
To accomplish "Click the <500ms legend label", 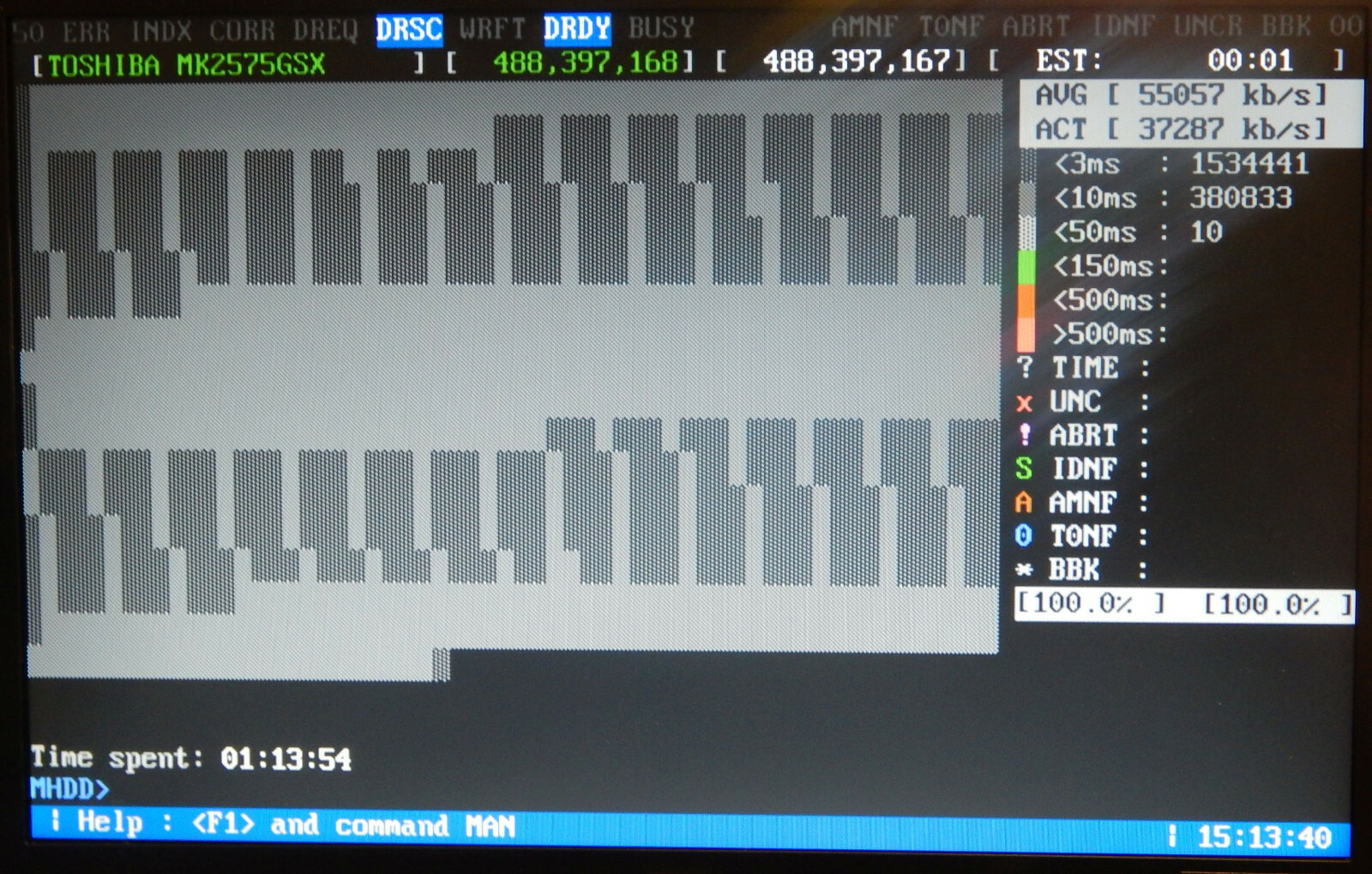I will (1110, 300).
